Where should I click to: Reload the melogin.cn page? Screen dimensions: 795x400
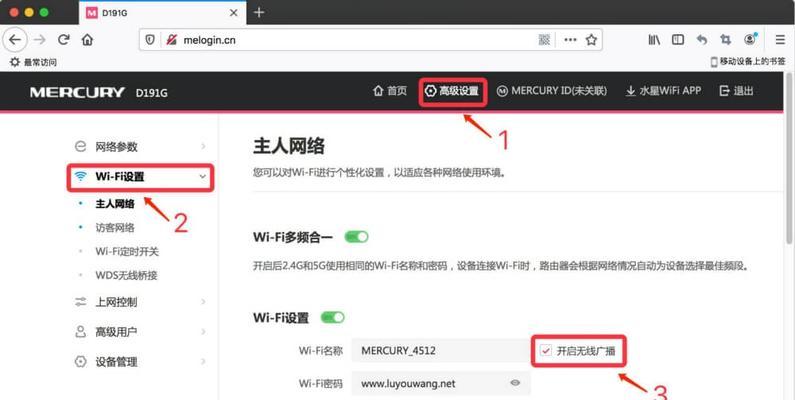(x=63, y=40)
